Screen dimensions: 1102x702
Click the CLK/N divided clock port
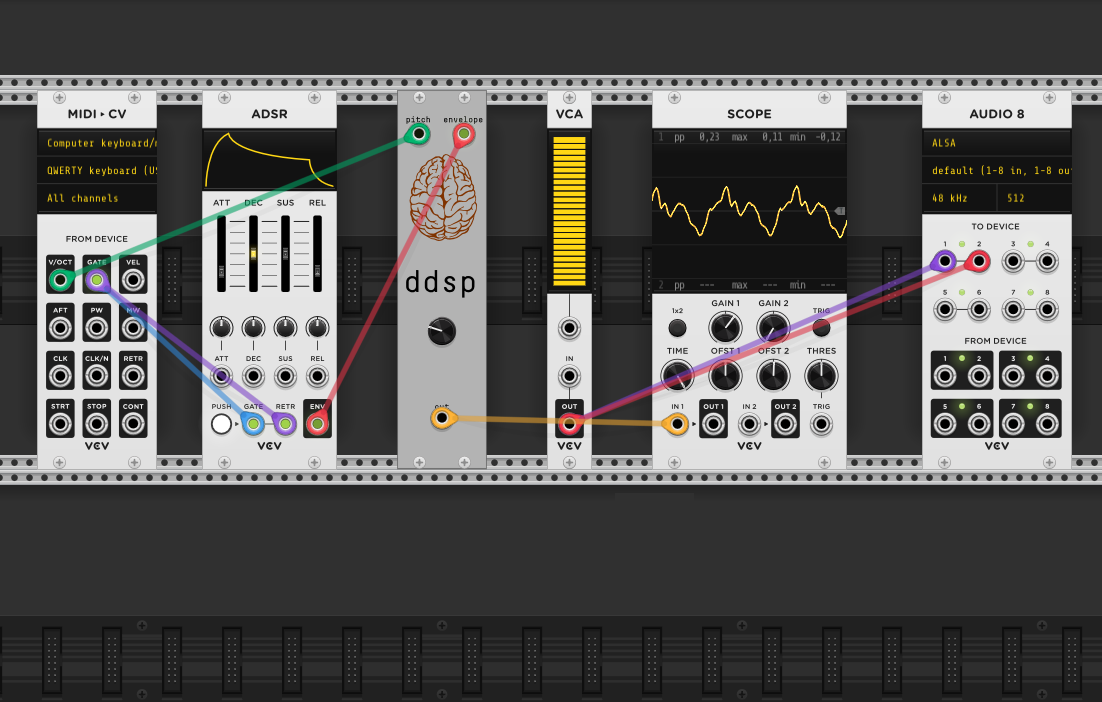pos(97,376)
